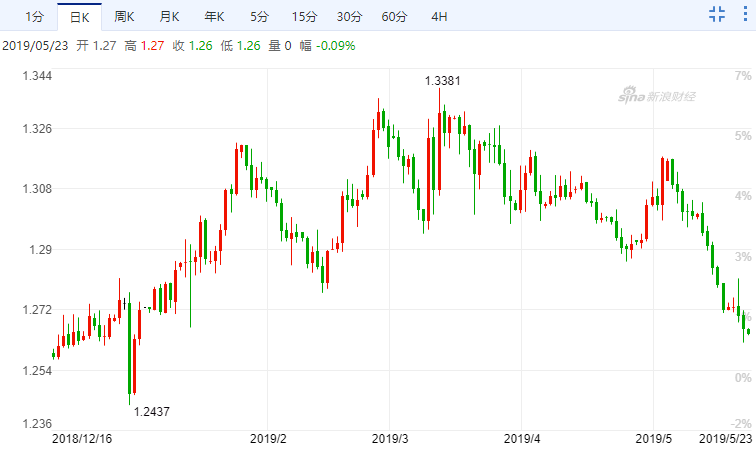Click the 2018/12/16 date axis label

tap(81, 438)
